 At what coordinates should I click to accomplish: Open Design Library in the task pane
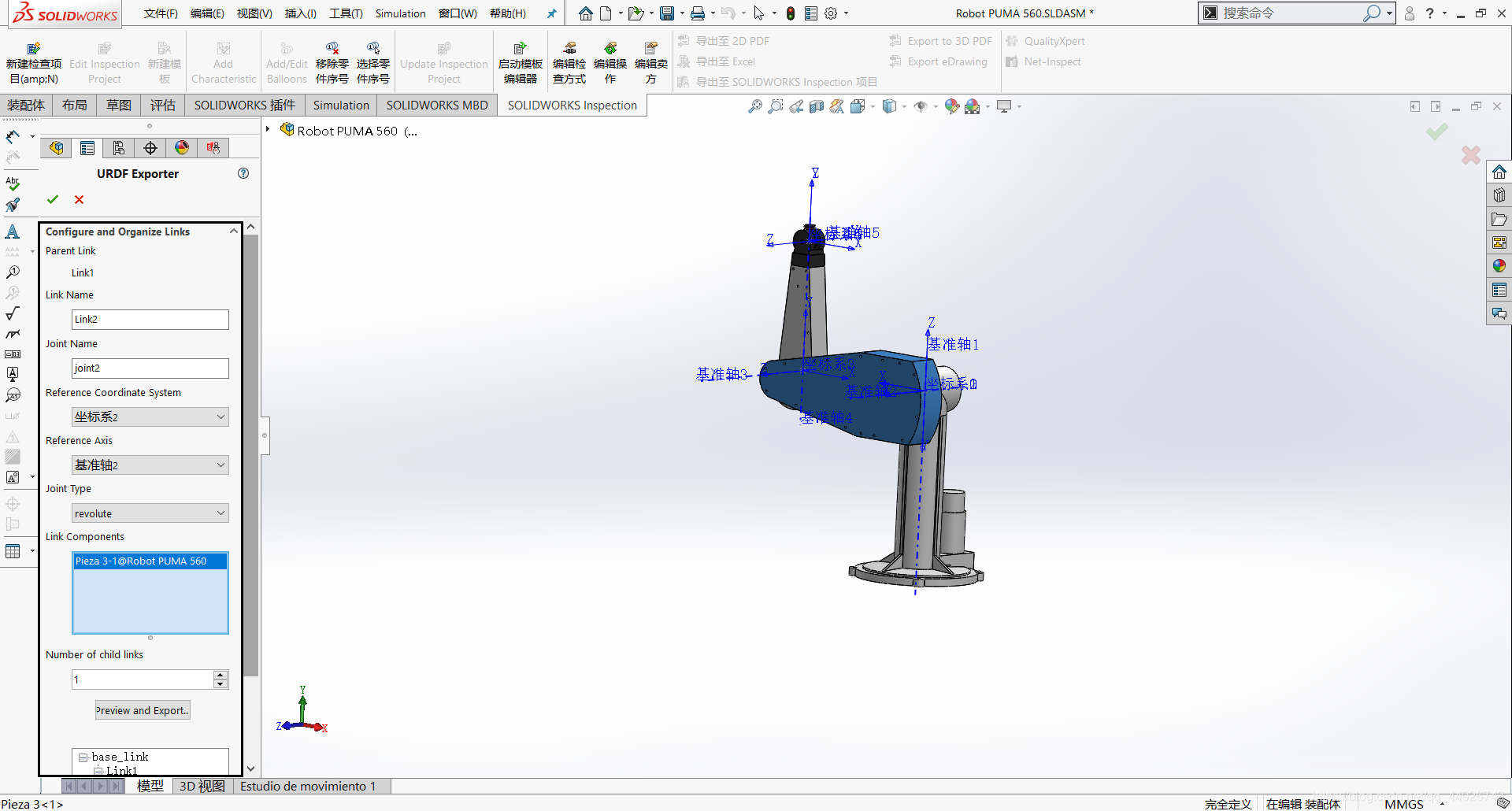pos(1499,195)
